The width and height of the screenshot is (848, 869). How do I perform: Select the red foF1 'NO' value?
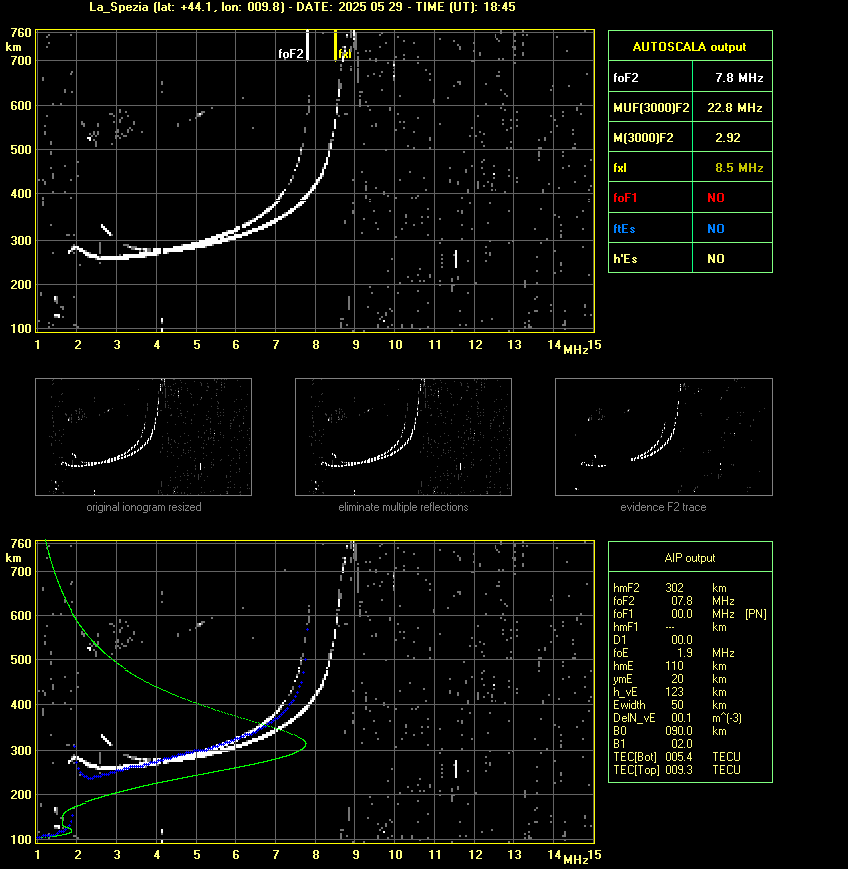(x=716, y=198)
